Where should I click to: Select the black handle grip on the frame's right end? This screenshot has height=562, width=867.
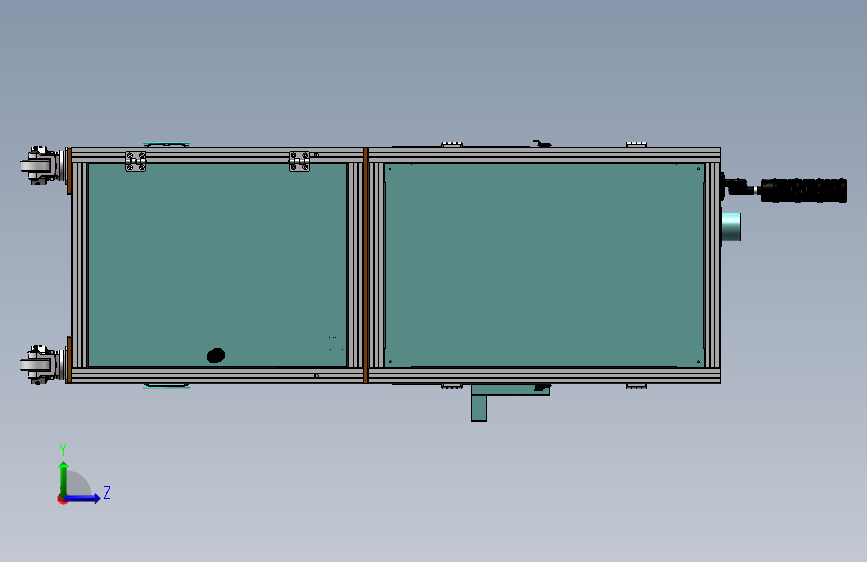803,190
